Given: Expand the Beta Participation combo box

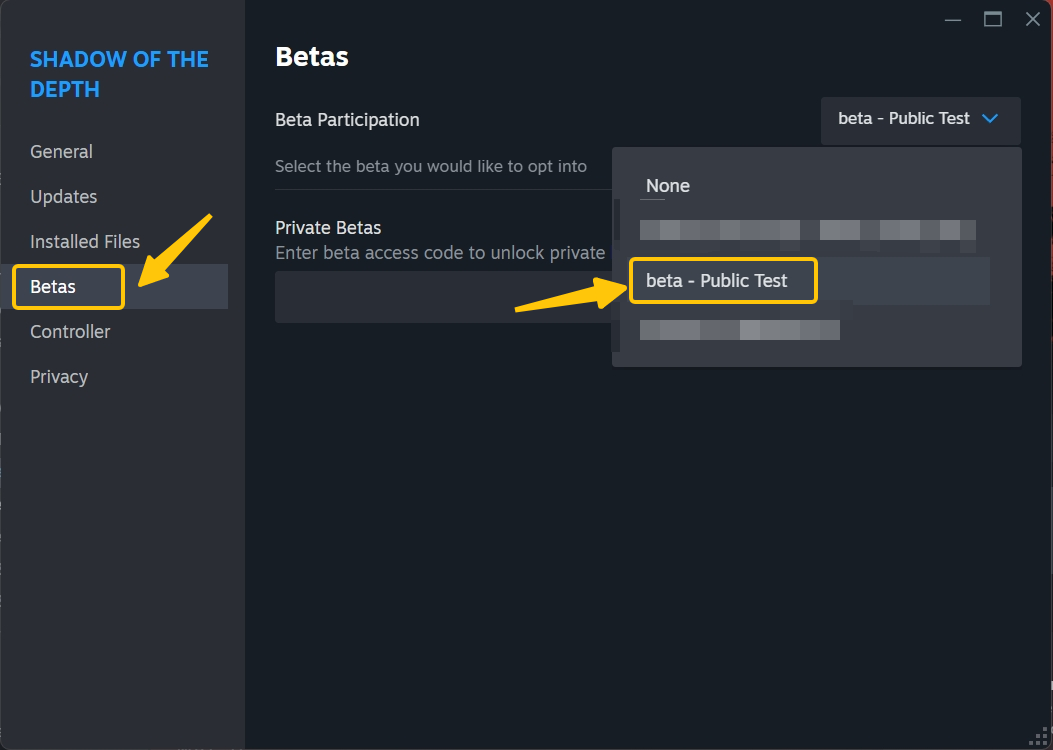Looking at the screenshot, I should pos(920,119).
